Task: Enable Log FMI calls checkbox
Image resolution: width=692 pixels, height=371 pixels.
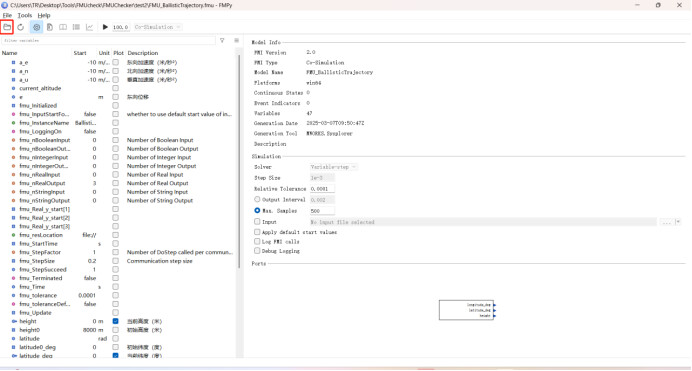Action: [x=257, y=242]
